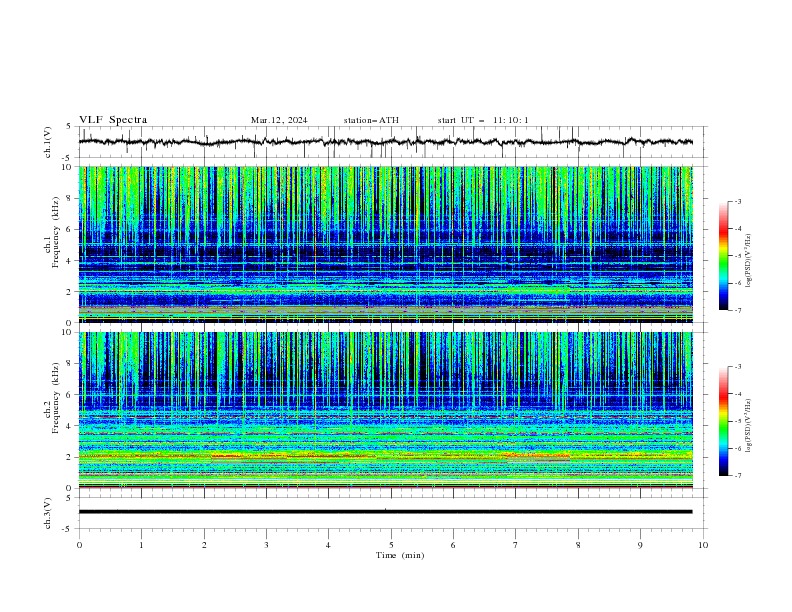This screenshot has height=612, width=792.
Task: Click the ch.1 colorbar log(PSD) label
Action: coord(749,261)
